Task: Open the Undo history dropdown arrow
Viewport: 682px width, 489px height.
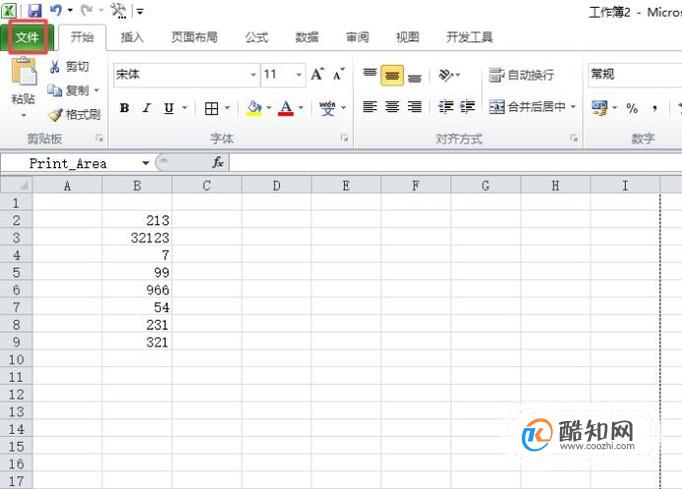Action: [x=70, y=10]
